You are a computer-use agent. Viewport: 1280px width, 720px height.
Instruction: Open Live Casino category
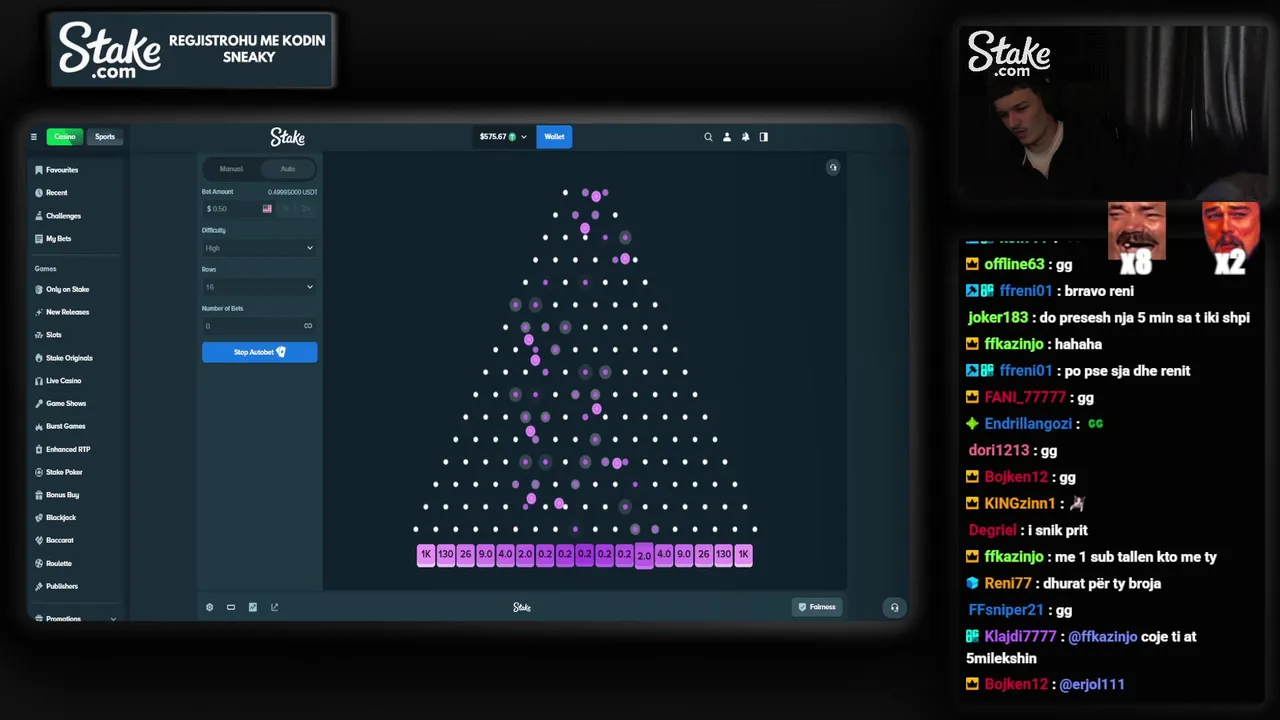(x=63, y=381)
